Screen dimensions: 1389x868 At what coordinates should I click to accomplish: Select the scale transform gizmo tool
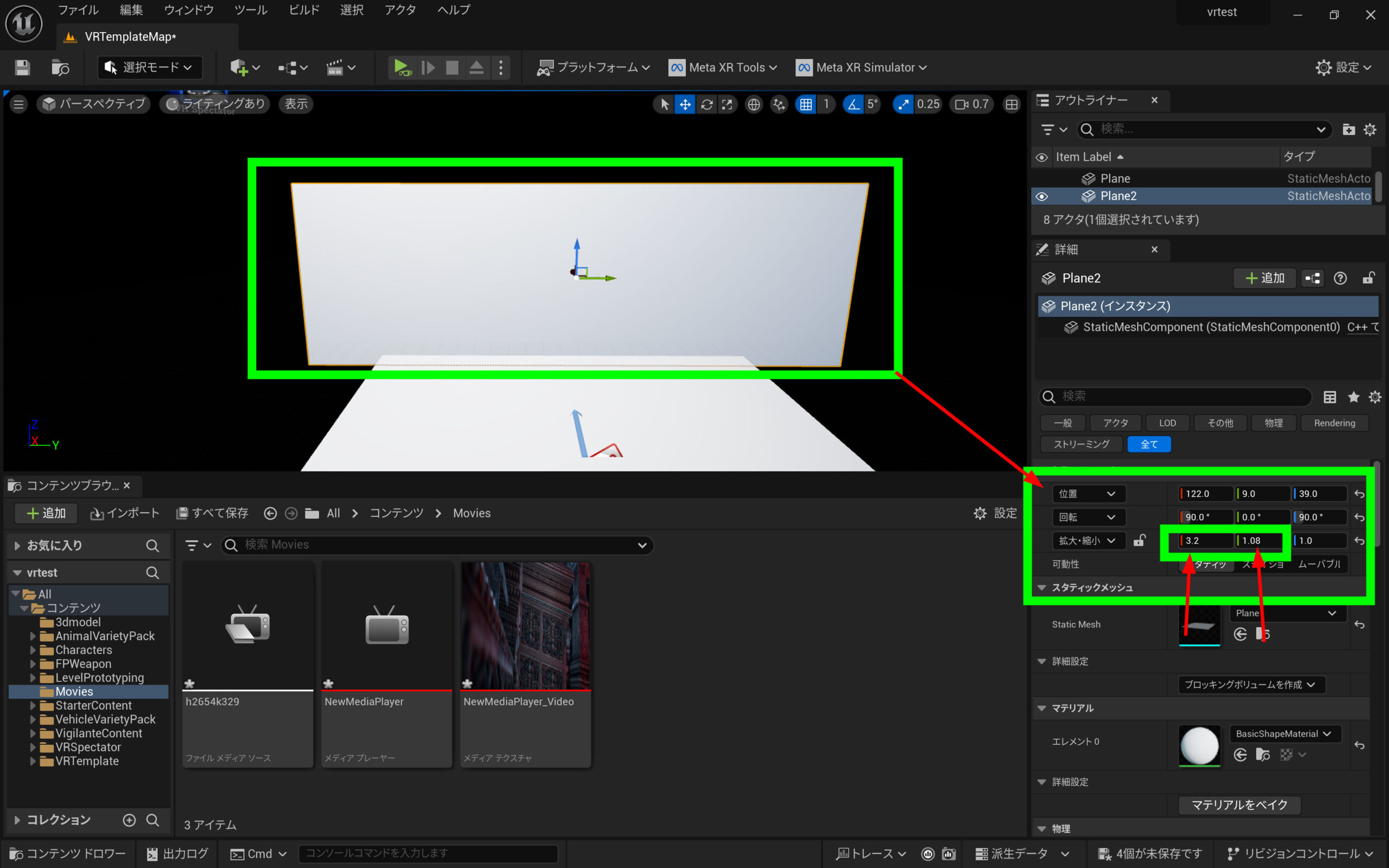727,104
